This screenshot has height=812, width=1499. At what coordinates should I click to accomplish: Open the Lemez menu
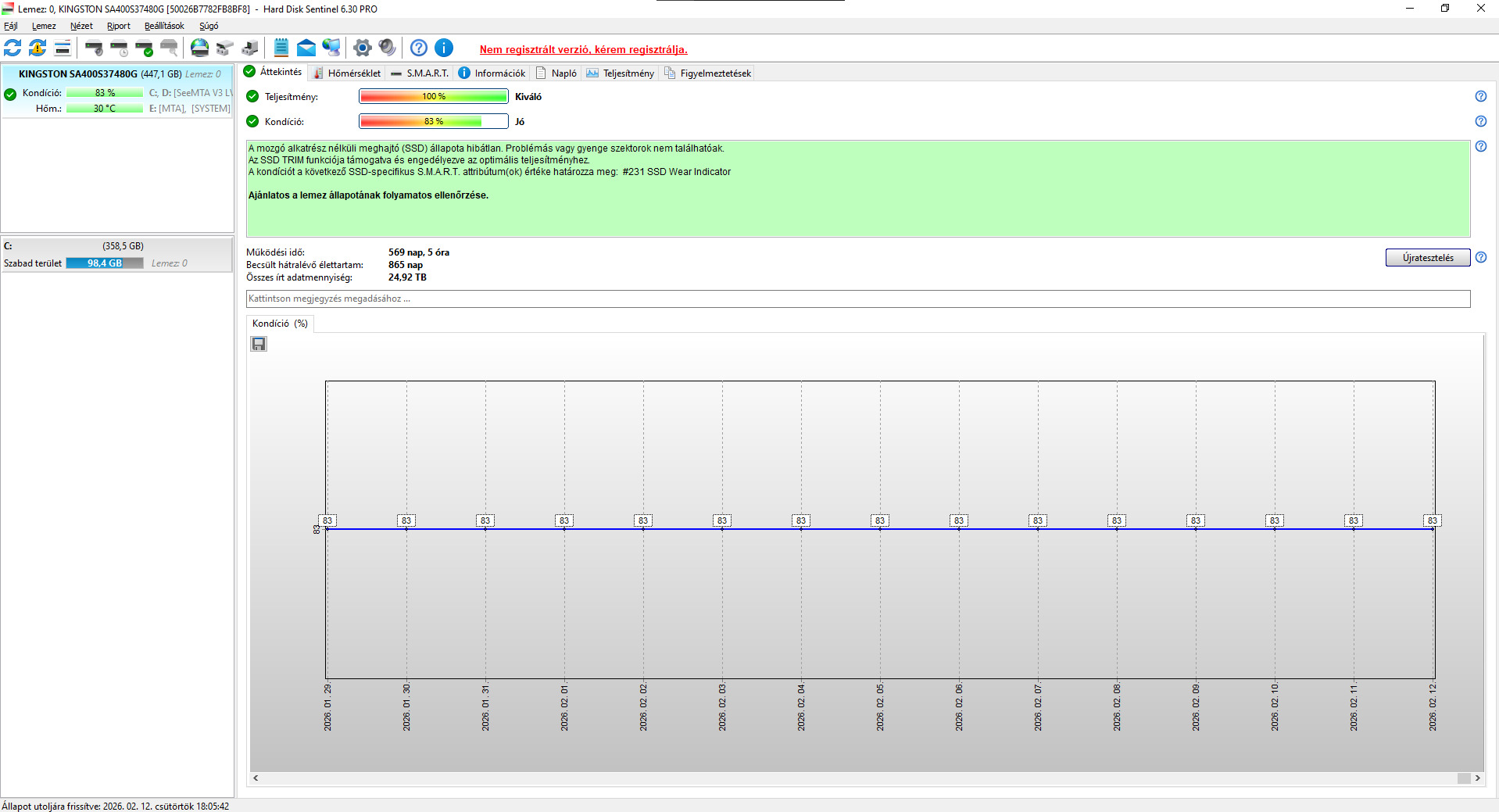coord(44,26)
